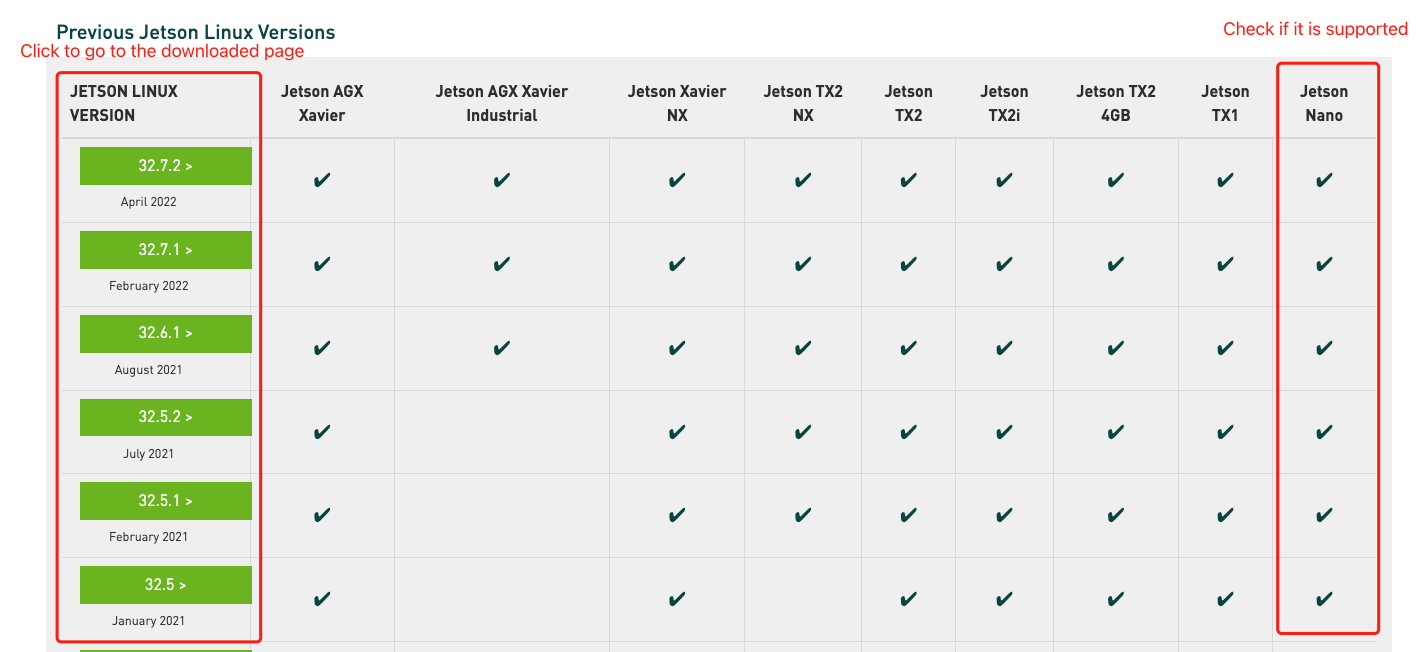The width and height of the screenshot is (1423, 652).
Task: Click Jetson Nano checkmark in 32.5 row
Action: click(1324, 600)
